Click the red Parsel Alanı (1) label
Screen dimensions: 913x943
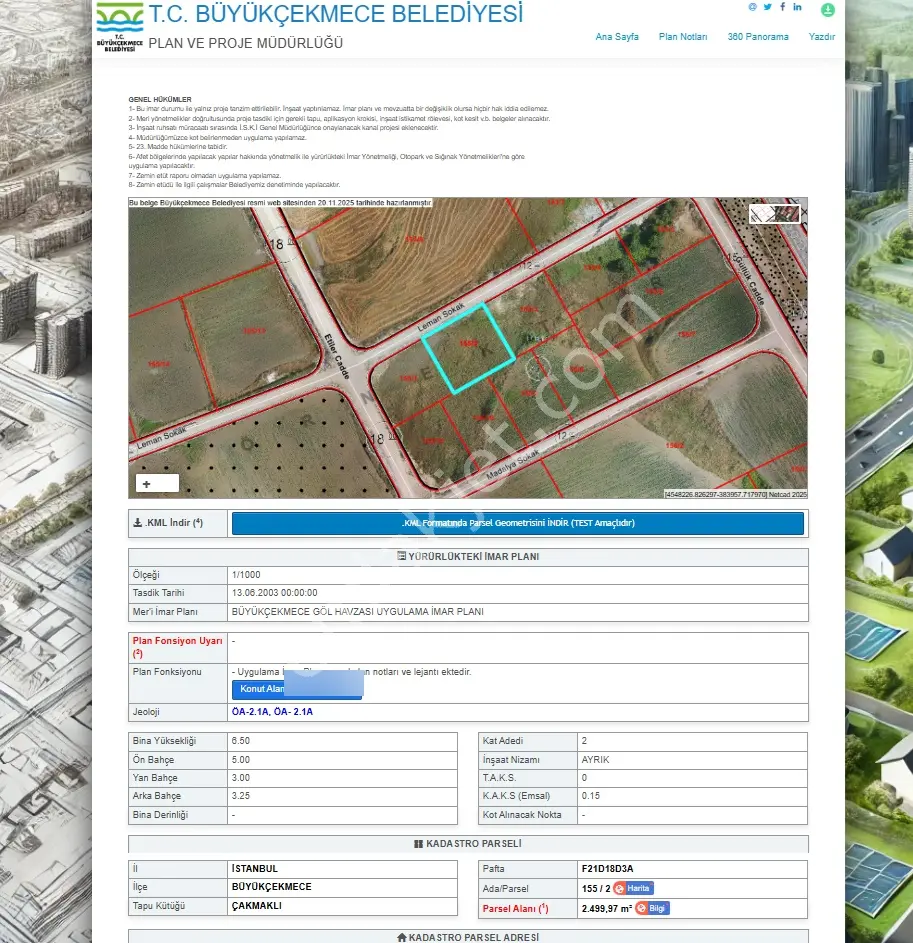(515, 909)
